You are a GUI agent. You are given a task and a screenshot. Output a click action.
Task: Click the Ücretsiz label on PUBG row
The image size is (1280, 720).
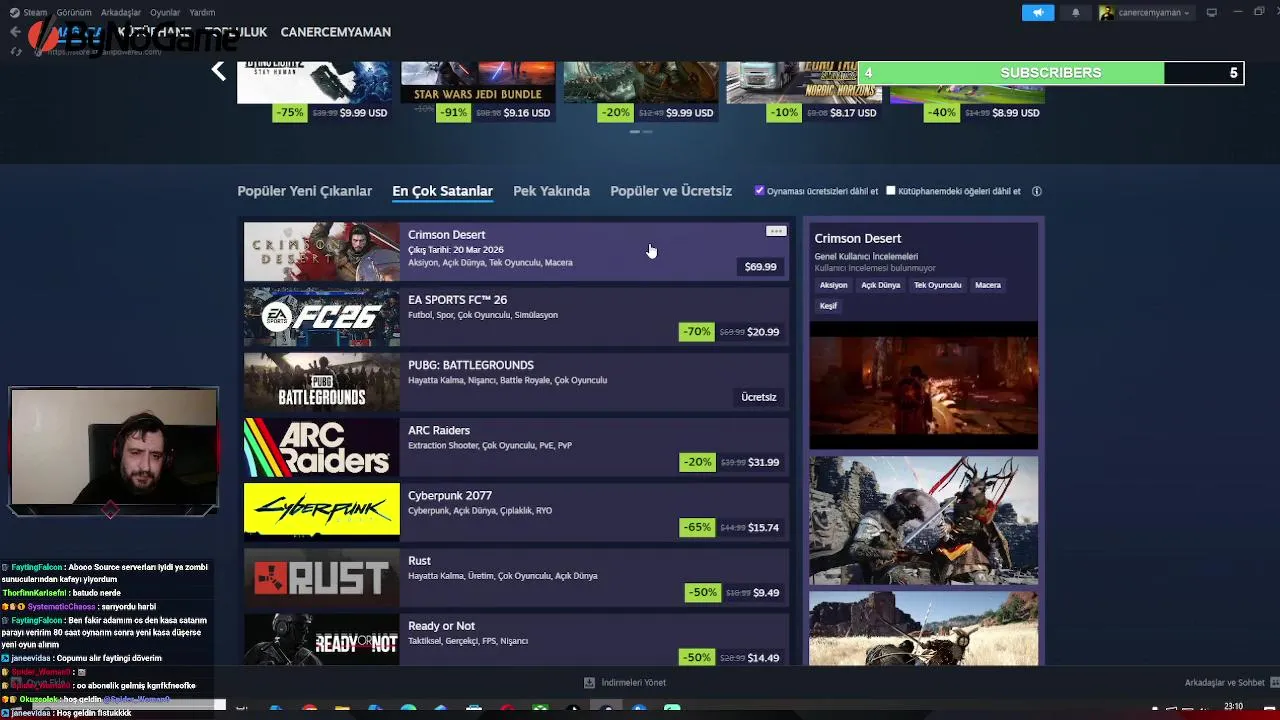pos(758,397)
